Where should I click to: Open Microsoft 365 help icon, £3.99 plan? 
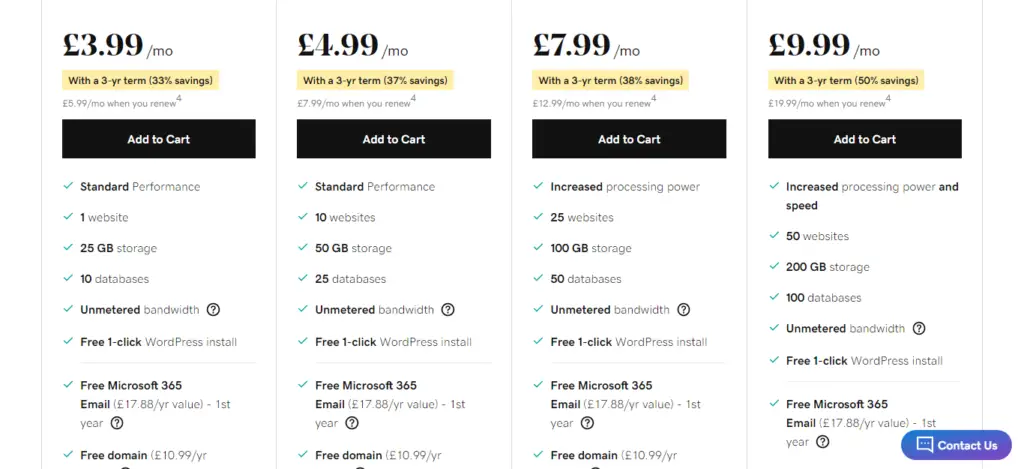point(116,423)
